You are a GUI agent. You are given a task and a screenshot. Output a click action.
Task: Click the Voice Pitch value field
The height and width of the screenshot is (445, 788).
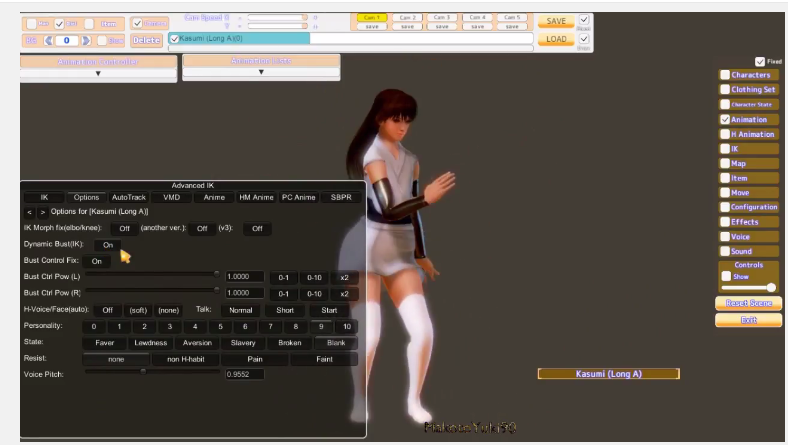click(244, 374)
